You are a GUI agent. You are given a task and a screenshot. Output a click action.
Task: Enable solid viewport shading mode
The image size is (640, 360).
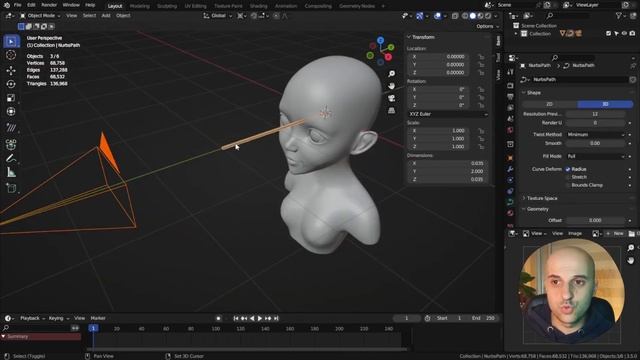pyautogui.click(x=472, y=16)
